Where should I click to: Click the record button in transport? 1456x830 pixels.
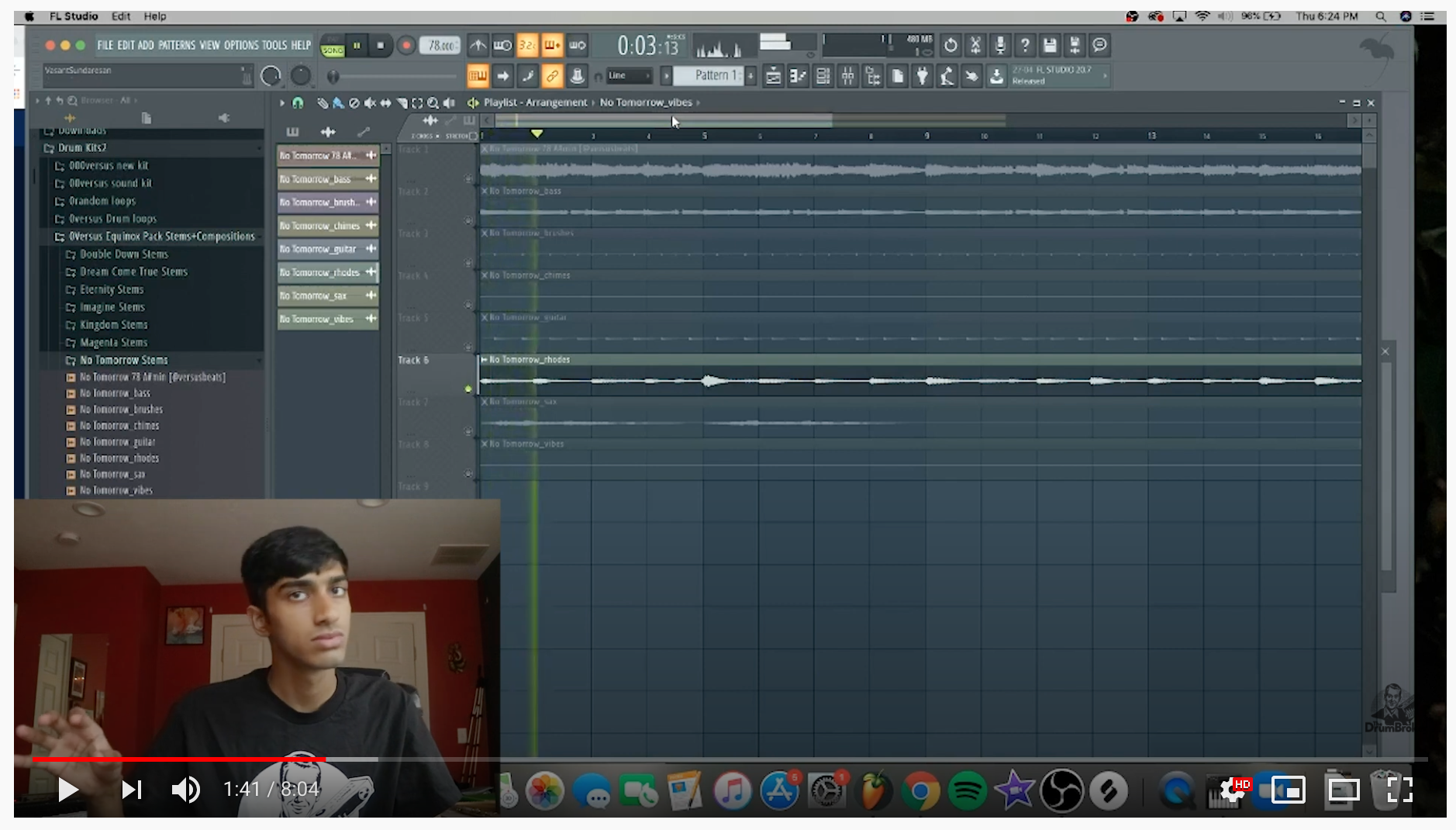[x=405, y=46]
